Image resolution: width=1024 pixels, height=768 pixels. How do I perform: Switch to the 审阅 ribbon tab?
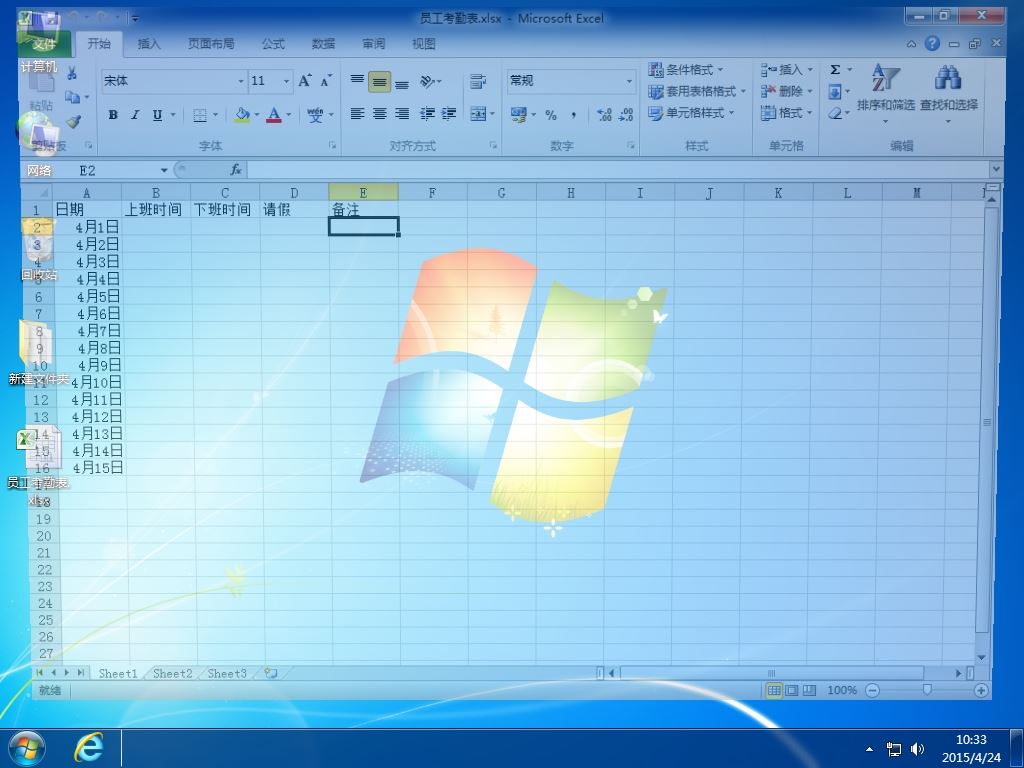[374, 44]
